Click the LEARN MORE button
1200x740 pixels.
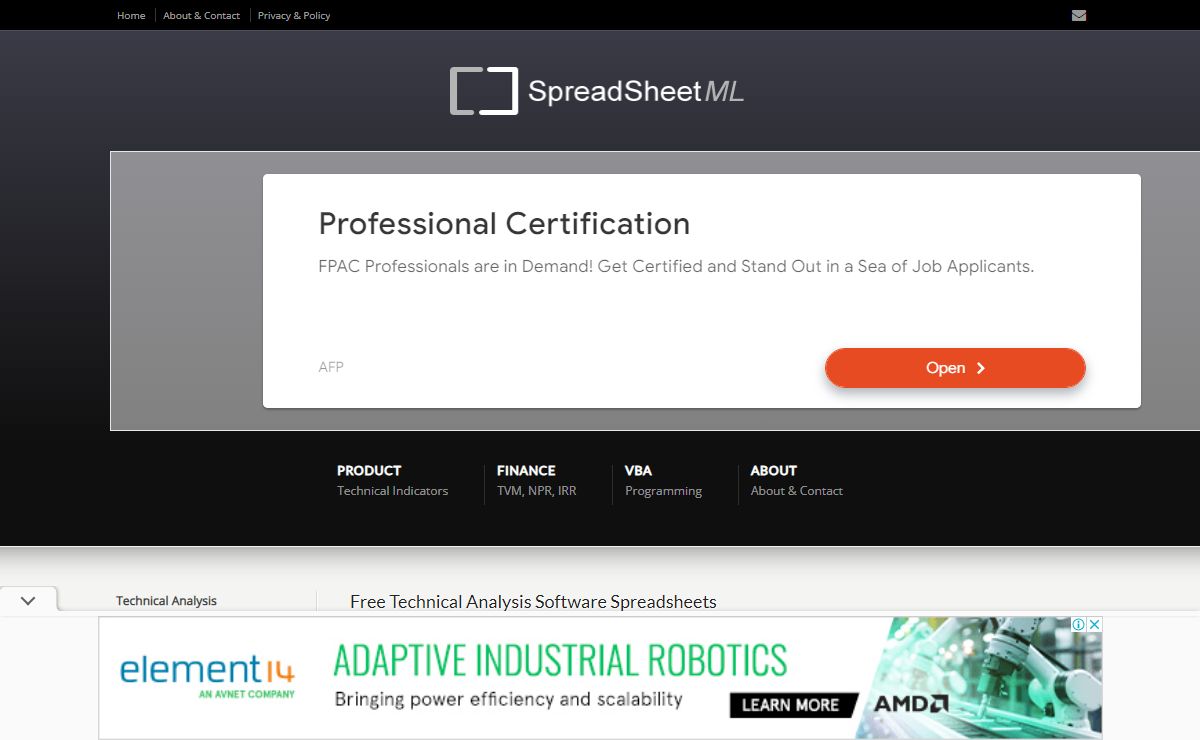pos(790,704)
